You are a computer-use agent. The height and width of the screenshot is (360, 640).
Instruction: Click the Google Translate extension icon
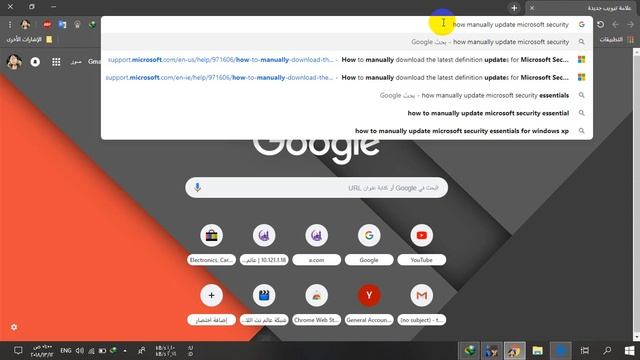(x=62, y=24)
